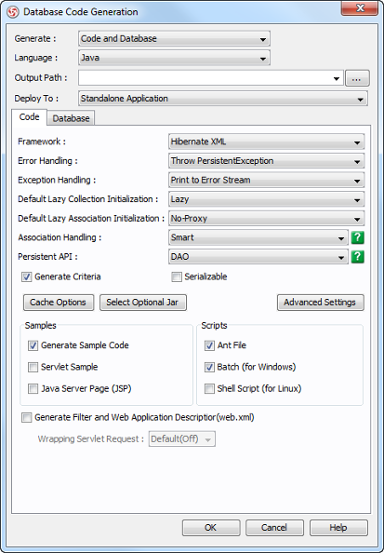Open Default Lazy Collection Initialization dropdown
The image size is (384, 553).
click(x=267, y=199)
